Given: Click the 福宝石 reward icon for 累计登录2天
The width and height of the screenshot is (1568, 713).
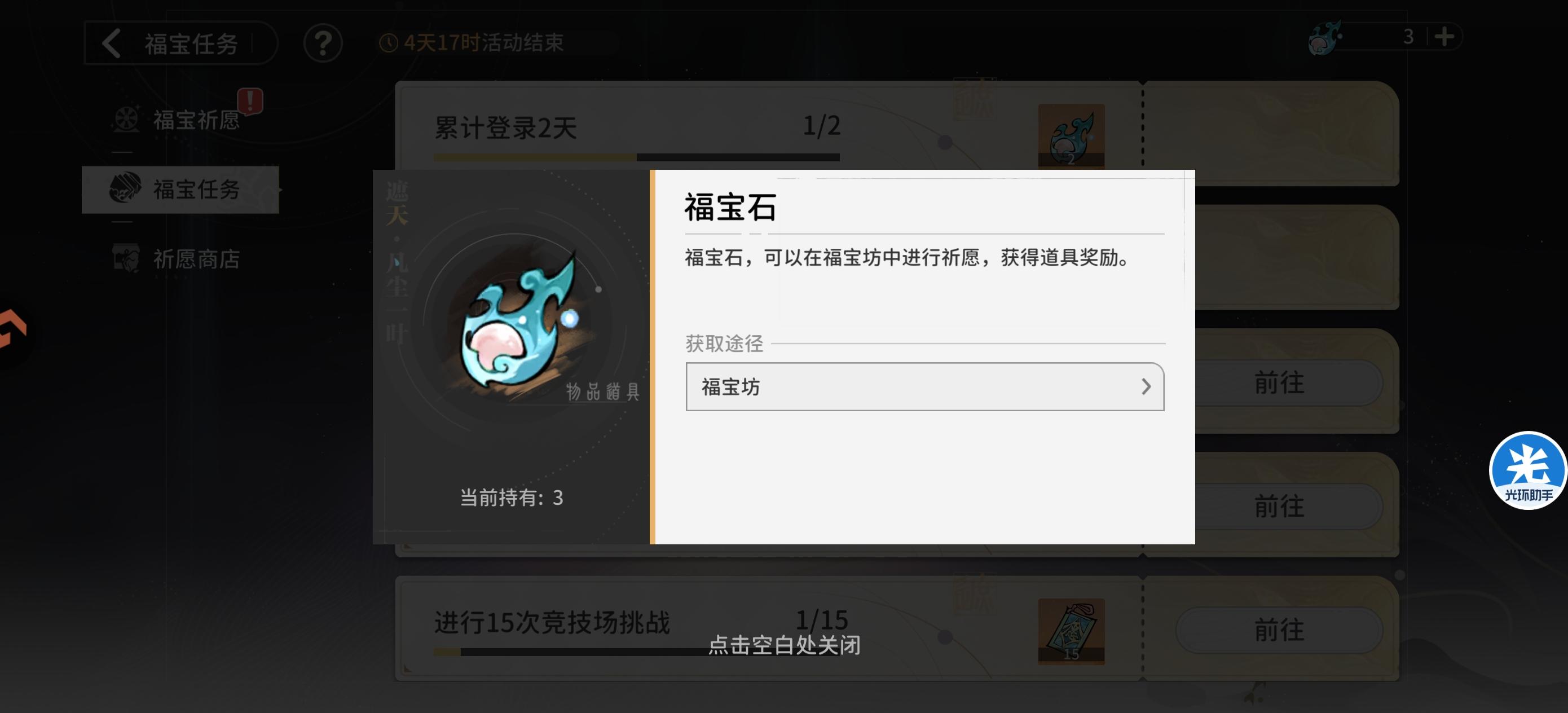Looking at the screenshot, I should [x=1071, y=136].
